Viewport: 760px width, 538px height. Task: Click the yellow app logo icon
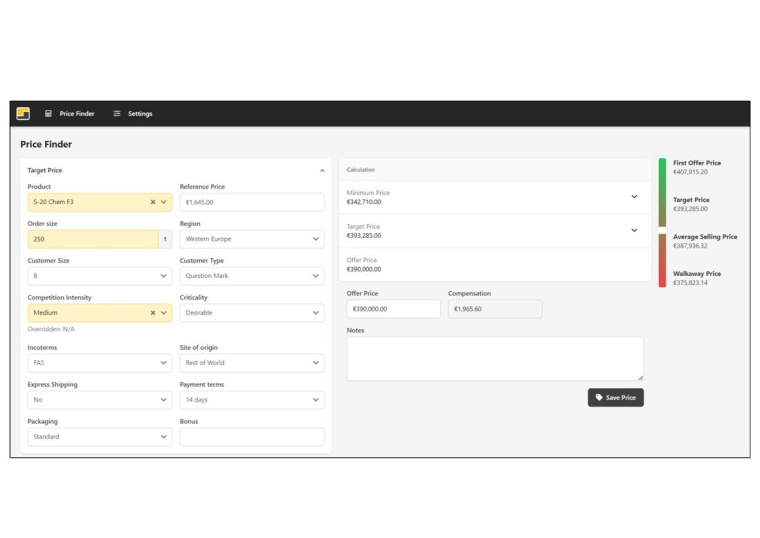coord(23,113)
